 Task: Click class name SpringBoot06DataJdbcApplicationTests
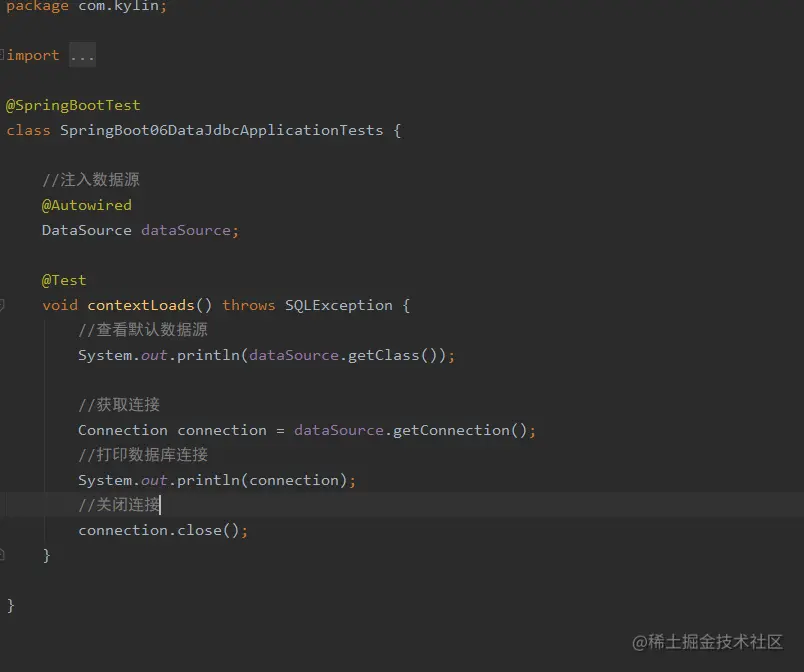(x=222, y=130)
